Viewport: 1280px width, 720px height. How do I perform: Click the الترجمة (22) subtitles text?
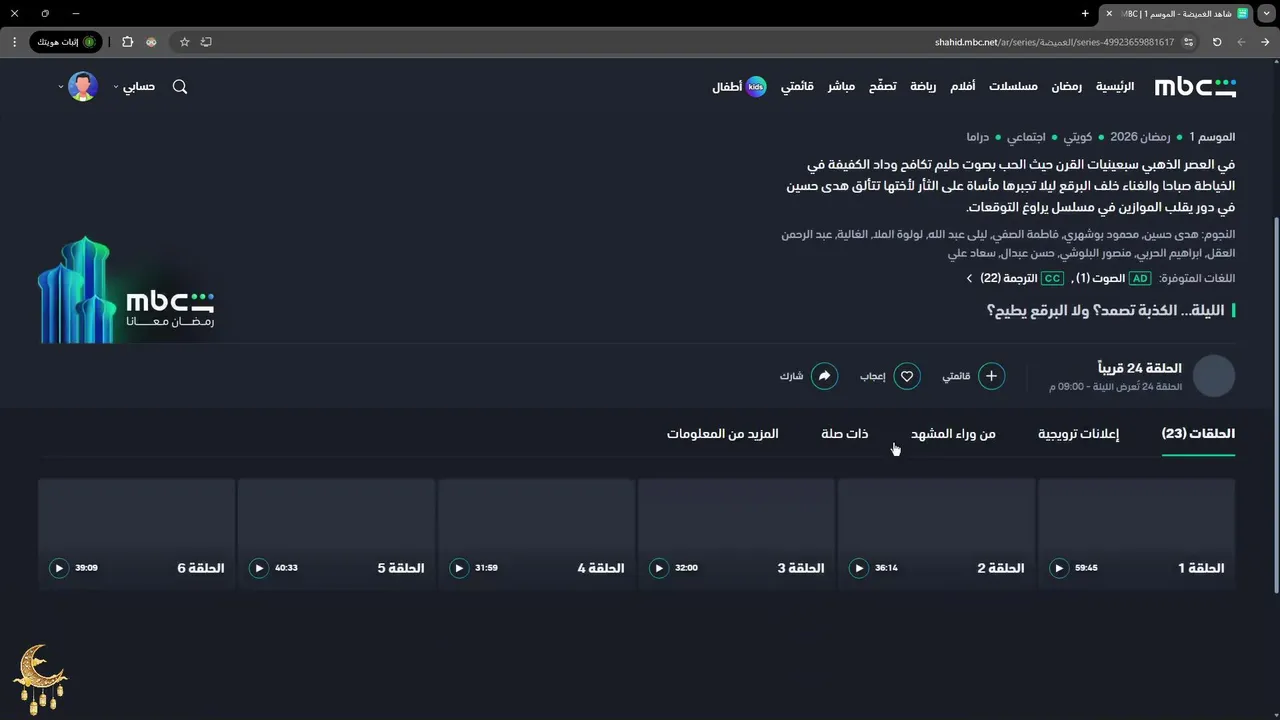1008,278
